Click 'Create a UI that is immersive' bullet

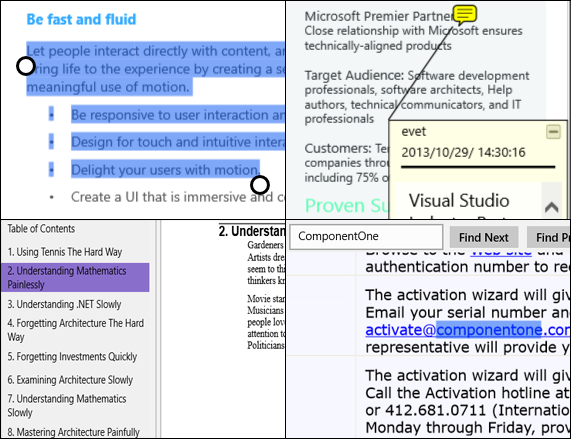(x=178, y=197)
